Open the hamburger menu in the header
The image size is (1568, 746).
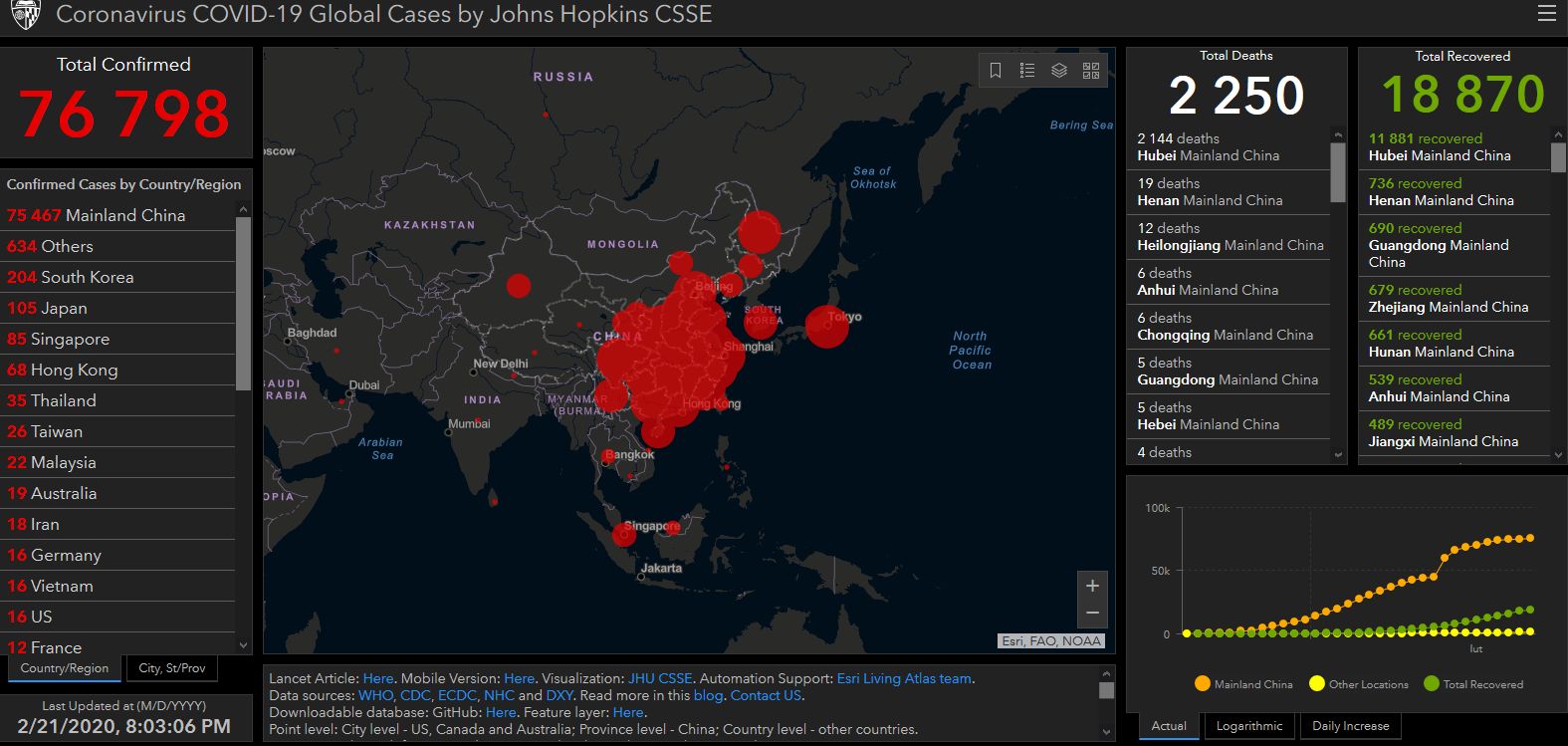[x=1546, y=14]
